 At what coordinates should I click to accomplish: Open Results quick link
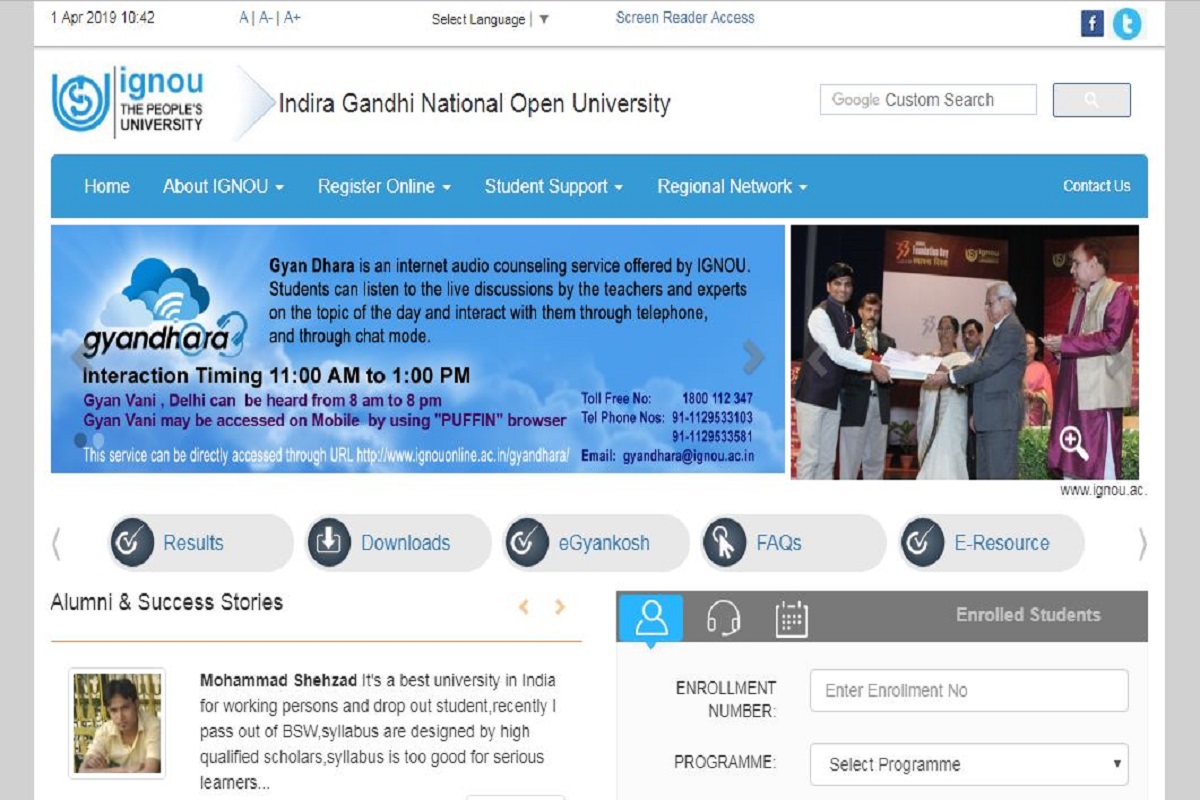click(200, 543)
